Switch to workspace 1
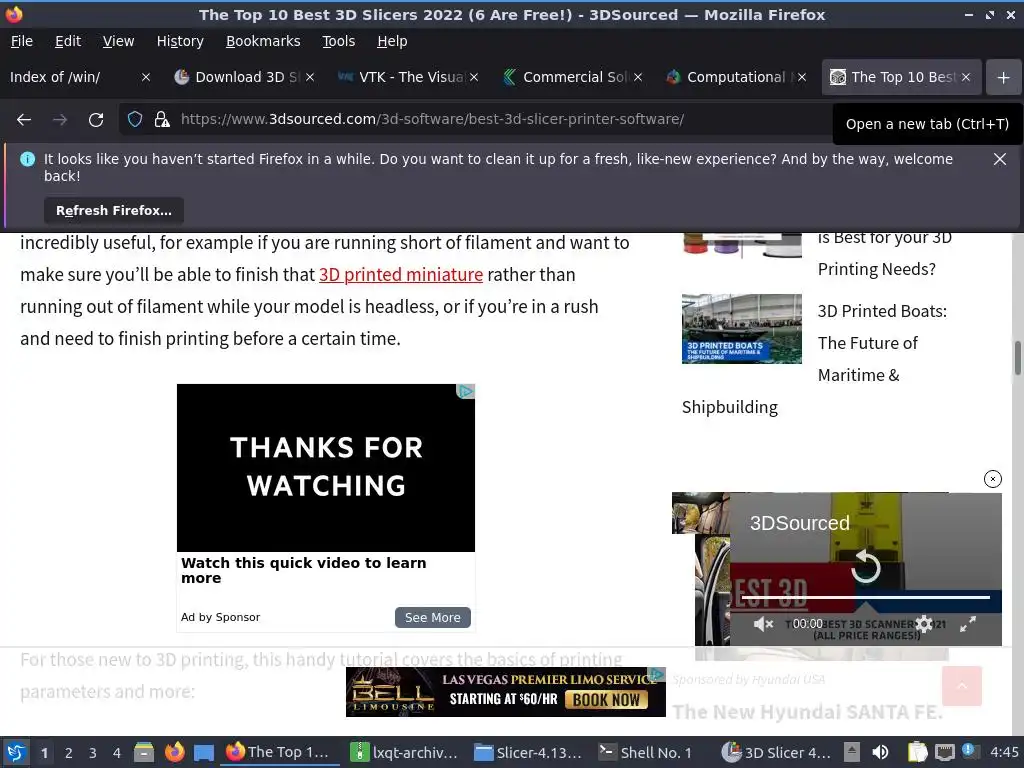The height and width of the screenshot is (768, 1024). tap(44, 752)
